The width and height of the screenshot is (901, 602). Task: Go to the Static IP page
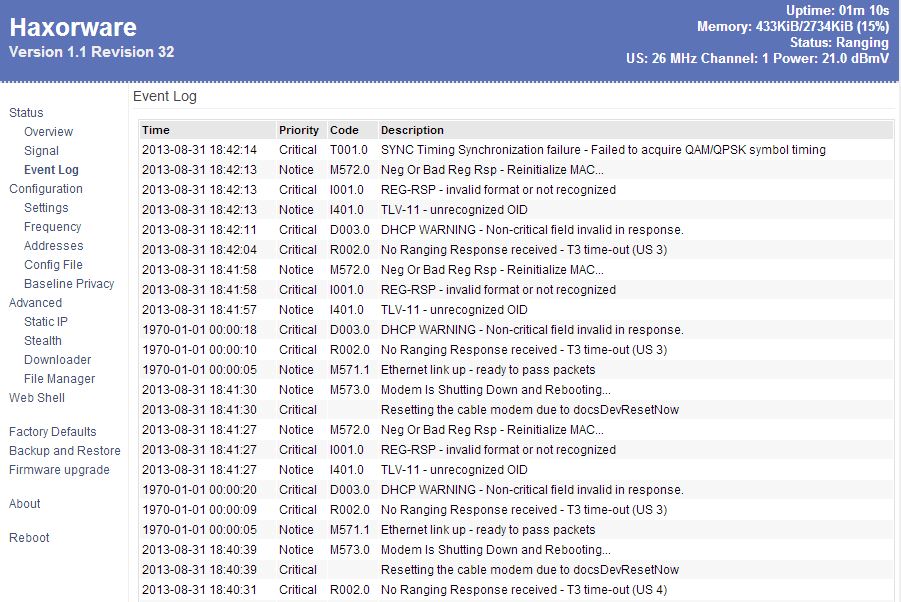point(46,322)
